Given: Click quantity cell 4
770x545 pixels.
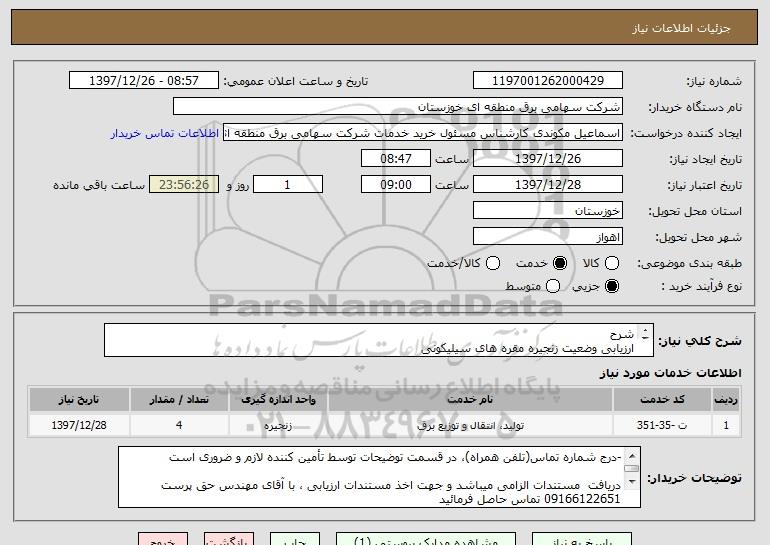Looking at the screenshot, I should pyautogui.click(x=179, y=425).
